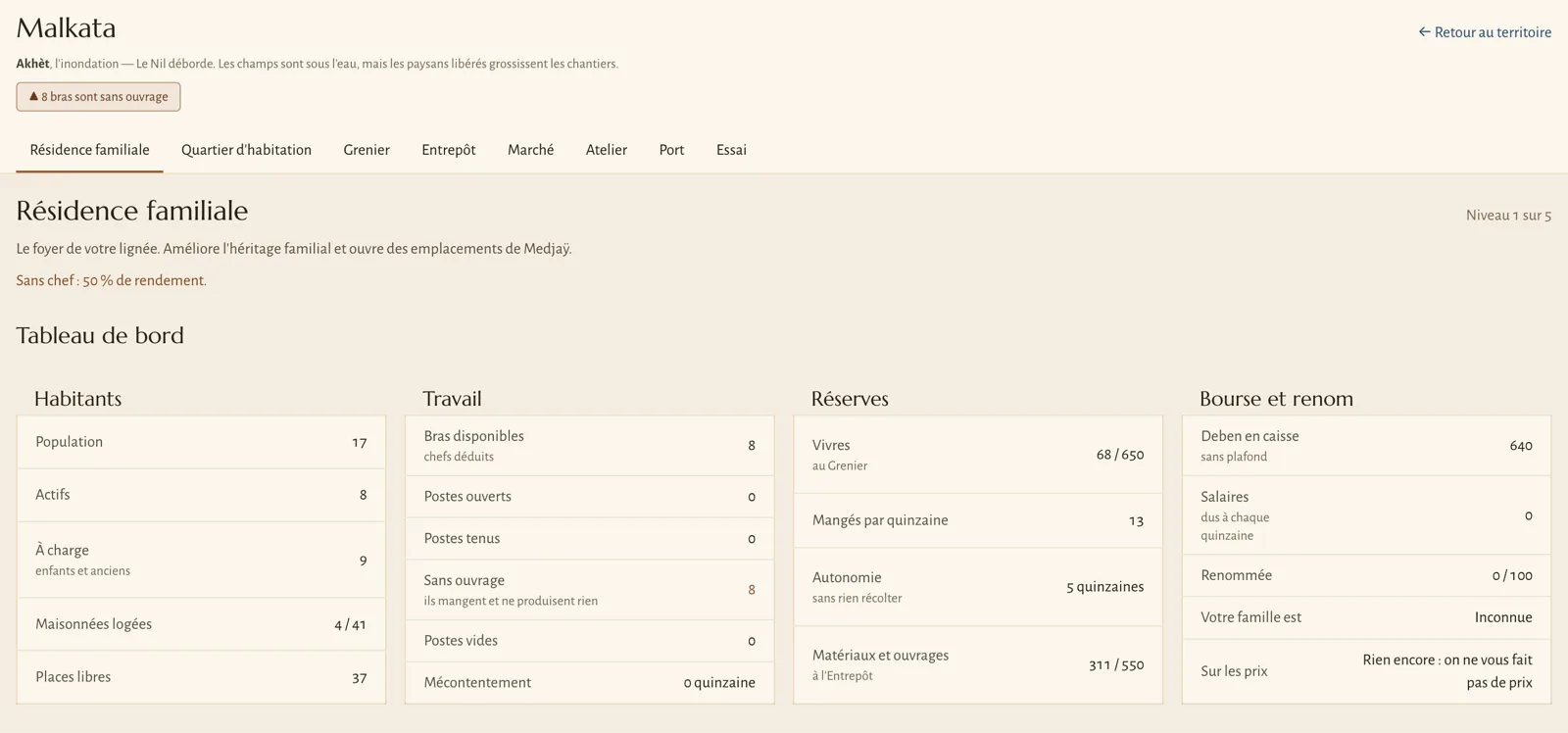
Task: Select the Salaires row
Action: 1366,515
